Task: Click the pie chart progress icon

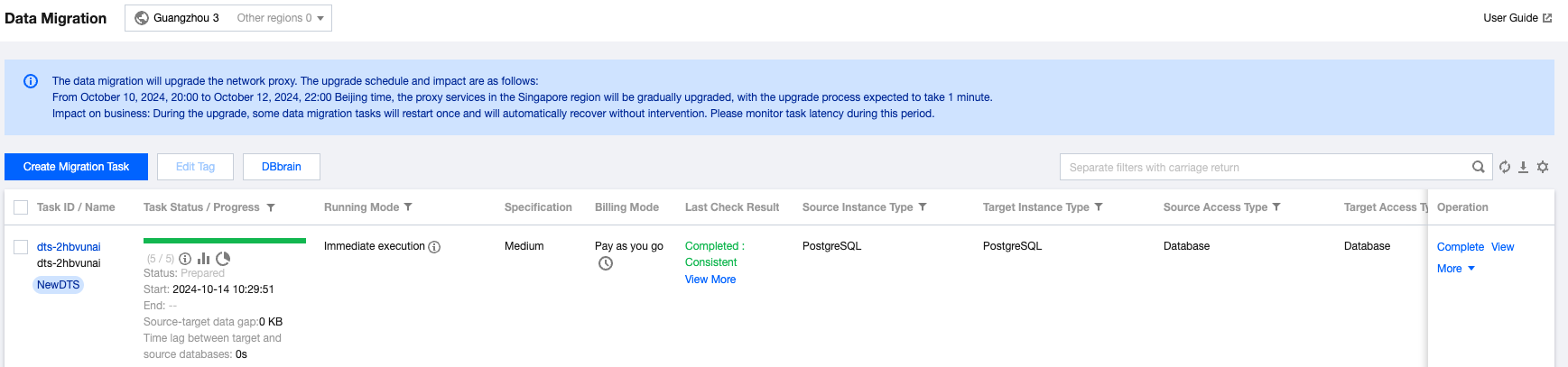Action: click(x=223, y=259)
